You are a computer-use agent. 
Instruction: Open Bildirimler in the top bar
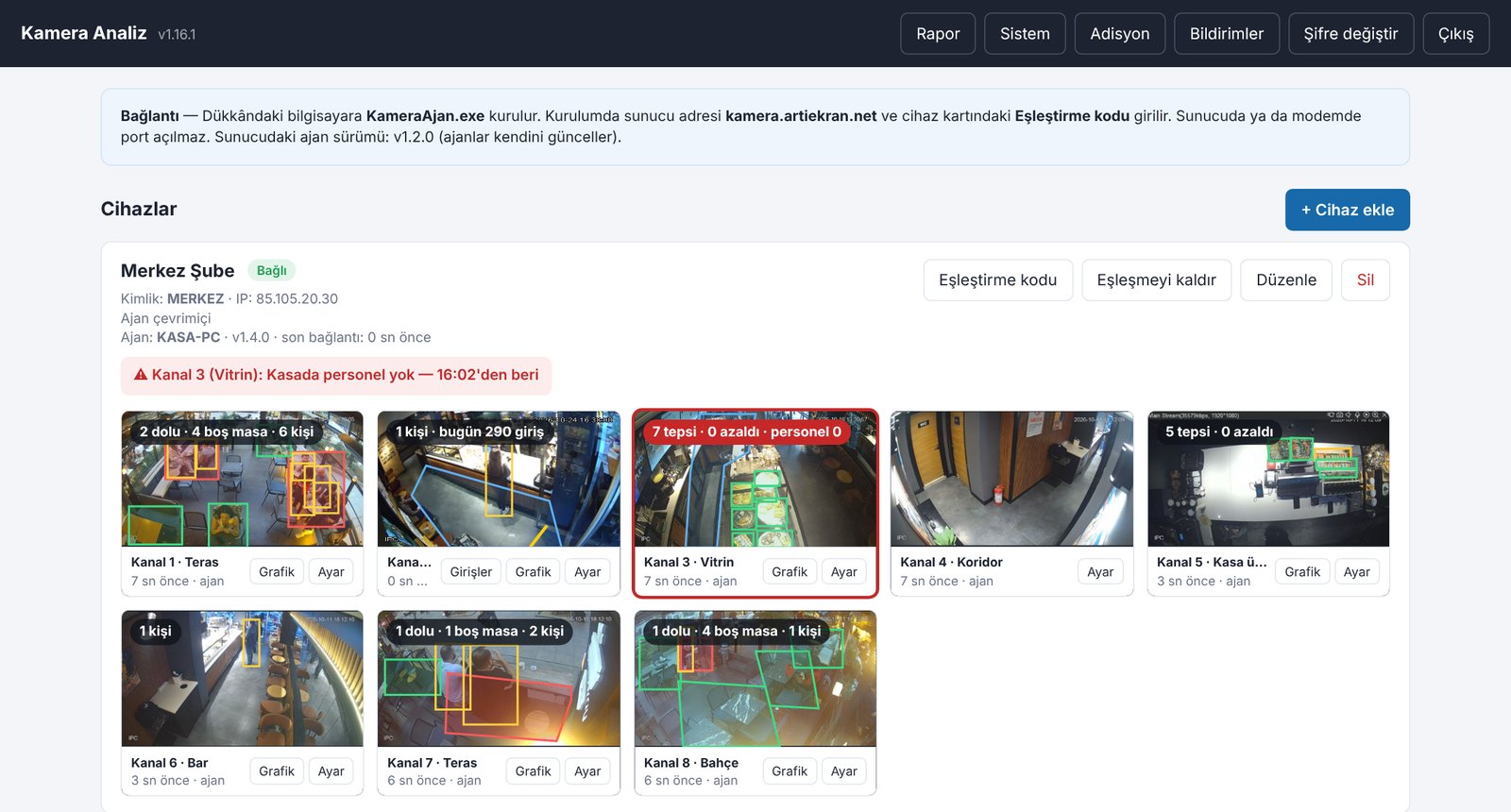pos(1227,33)
